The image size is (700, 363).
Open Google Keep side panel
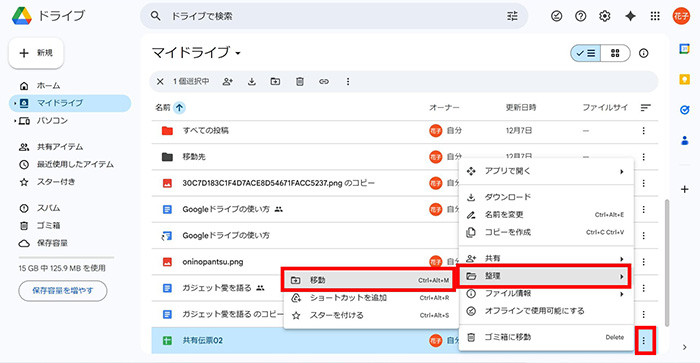[684, 79]
